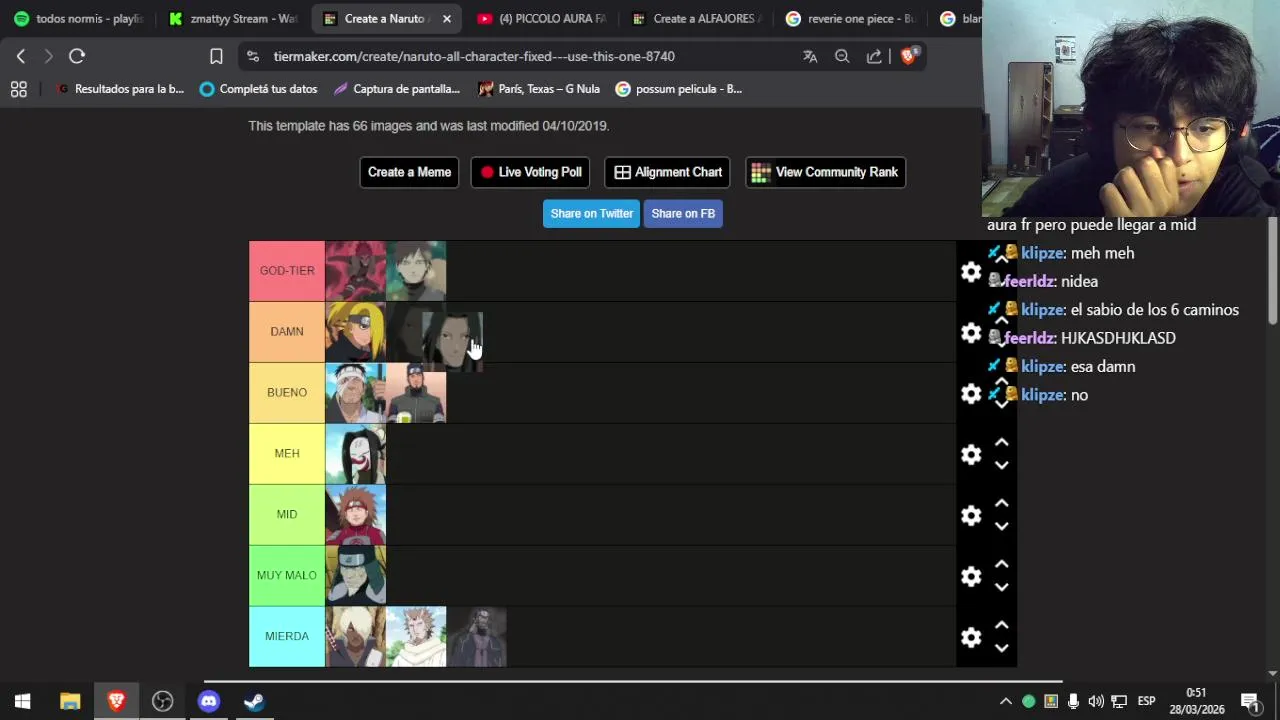Screen dimensions: 1280x720
Task: Select the MIERDA tier label
Action: pos(287,637)
